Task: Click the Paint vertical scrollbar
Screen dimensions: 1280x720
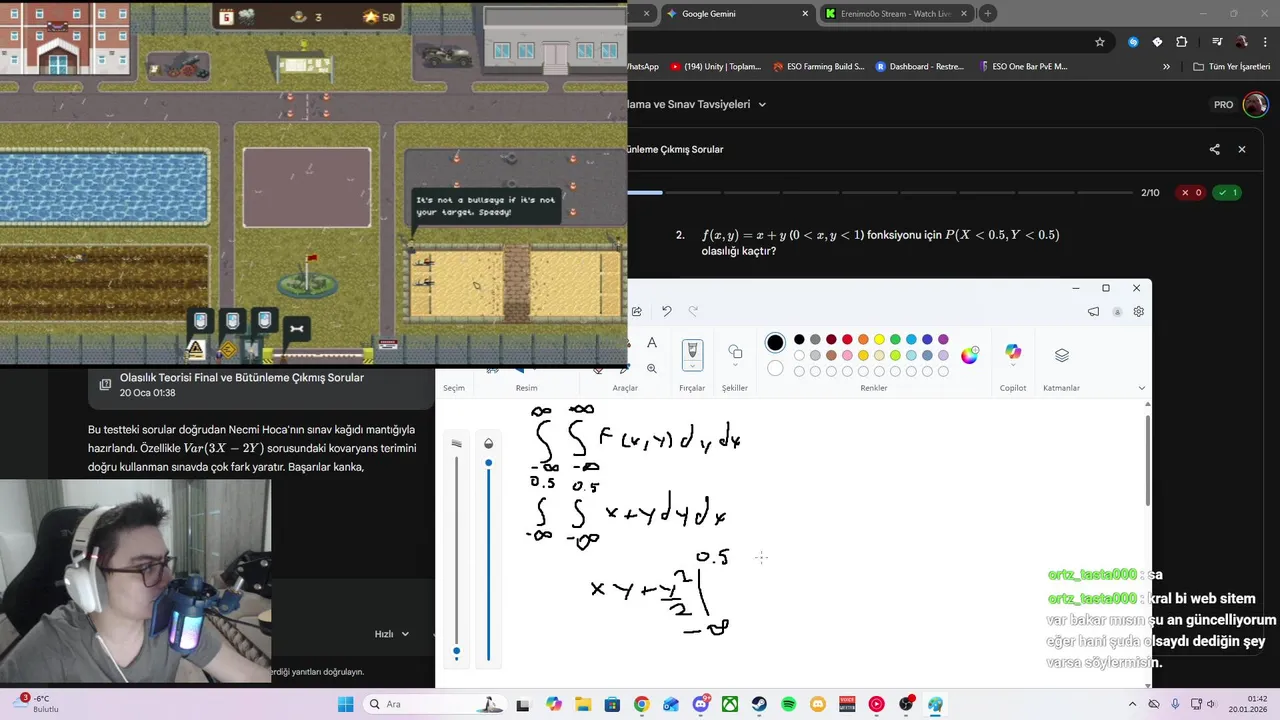Action: pyautogui.click(x=1147, y=460)
